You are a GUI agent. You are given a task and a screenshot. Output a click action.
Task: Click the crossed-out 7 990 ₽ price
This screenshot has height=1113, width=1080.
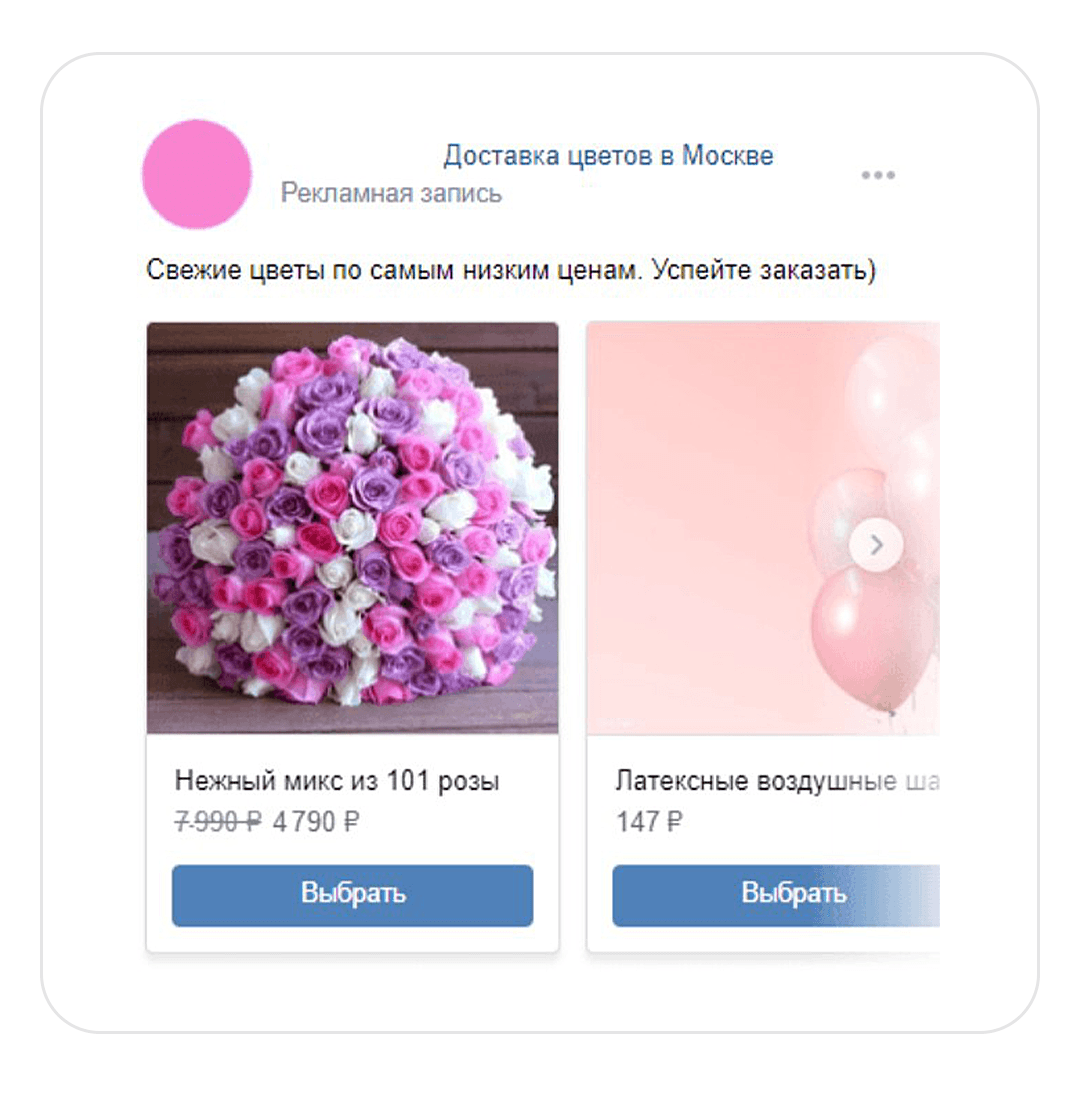pyautogui.click(x=218, y=822)
